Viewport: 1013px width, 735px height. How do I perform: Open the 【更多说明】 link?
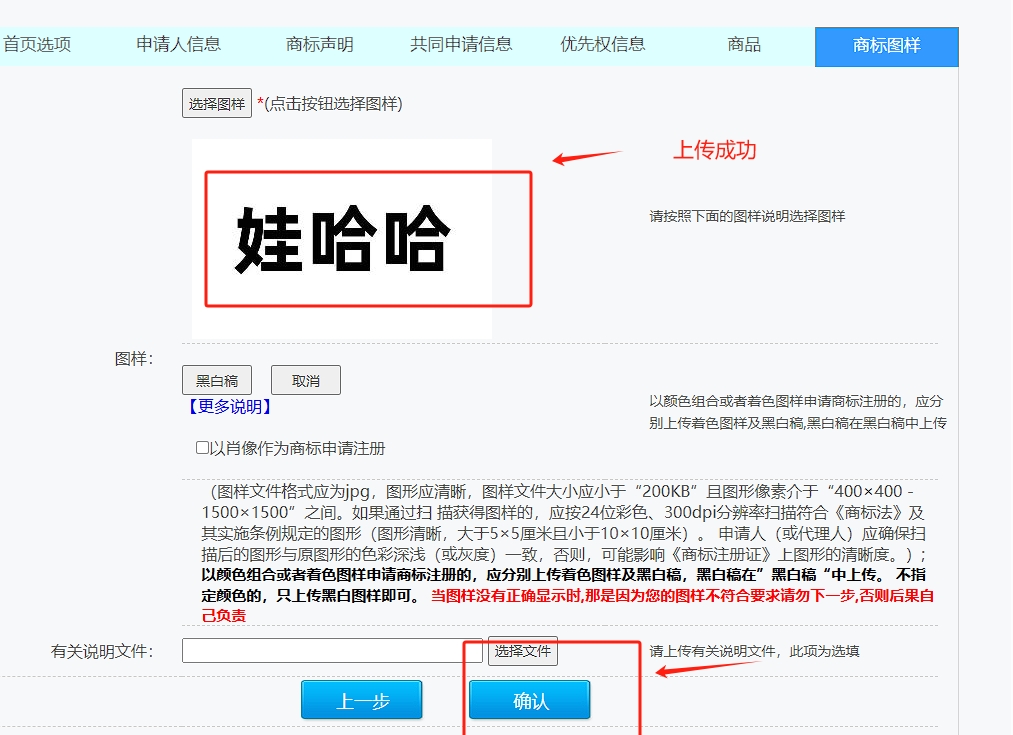coord(229,407)
